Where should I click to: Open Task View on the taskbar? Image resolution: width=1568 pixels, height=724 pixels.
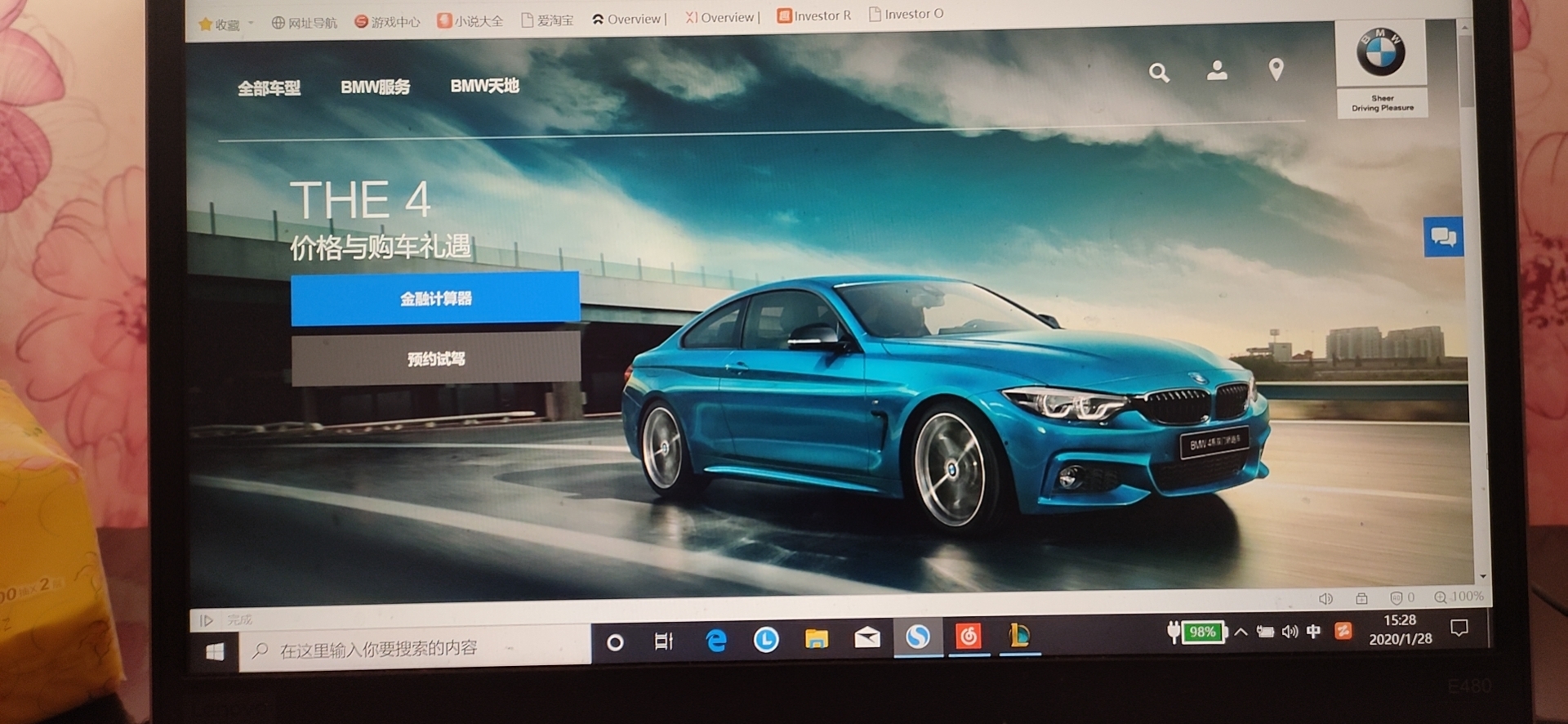(664, 641)
